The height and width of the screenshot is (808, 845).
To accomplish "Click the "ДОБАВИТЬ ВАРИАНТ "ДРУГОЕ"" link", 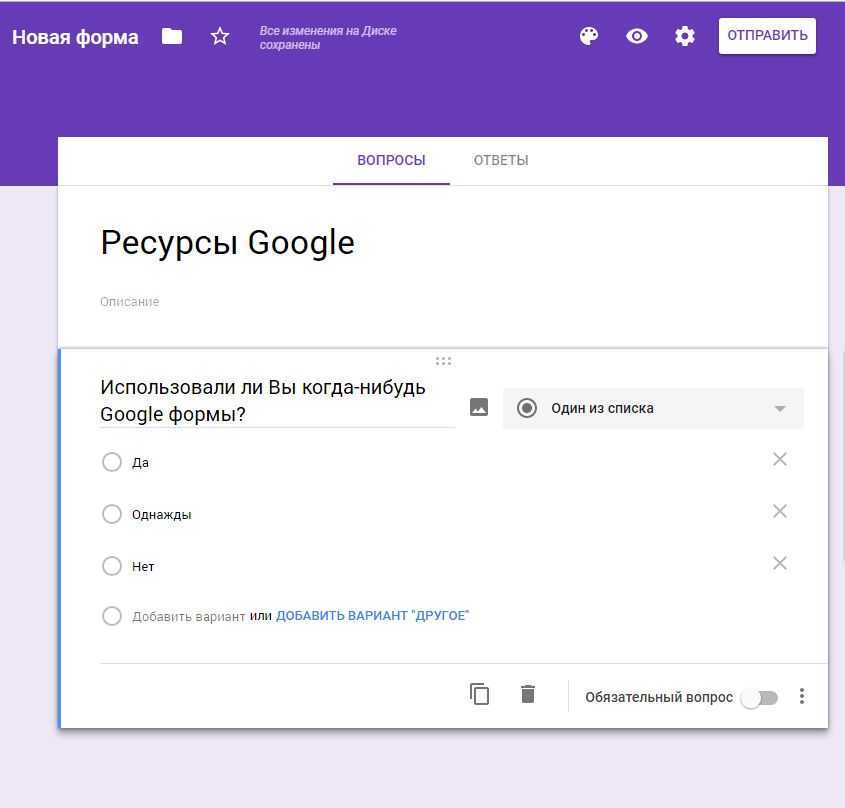I will click(x=372, y=616).
